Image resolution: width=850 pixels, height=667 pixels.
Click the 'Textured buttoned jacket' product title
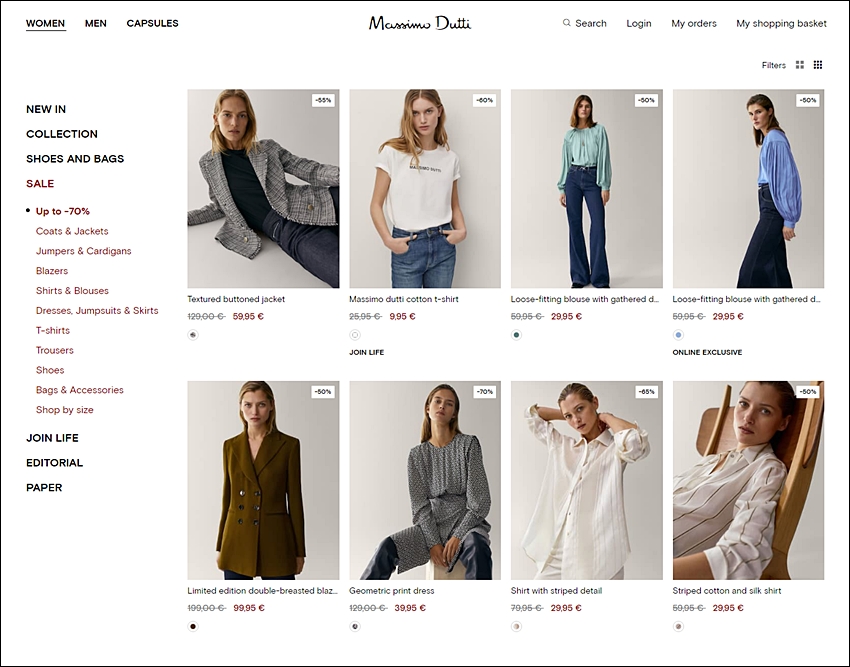236,299
